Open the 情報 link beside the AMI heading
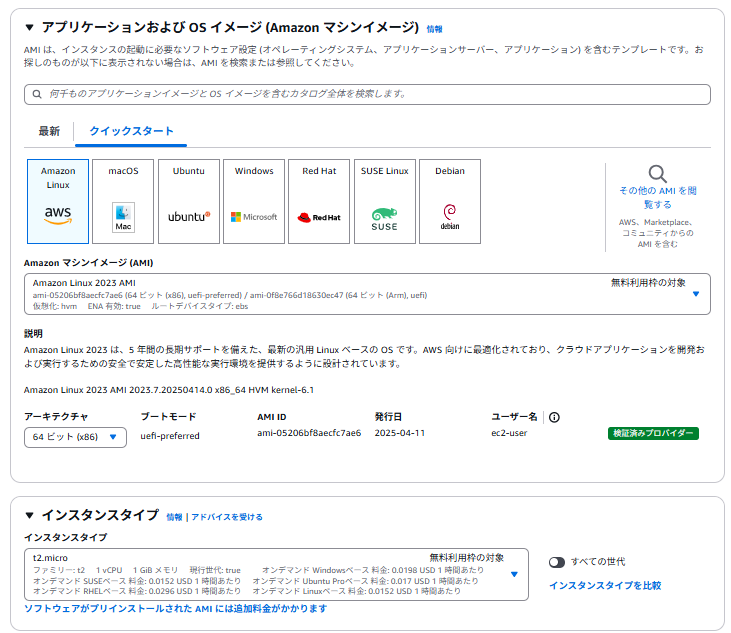This screenshot has width=731, height=633. (x=434, y=29)
